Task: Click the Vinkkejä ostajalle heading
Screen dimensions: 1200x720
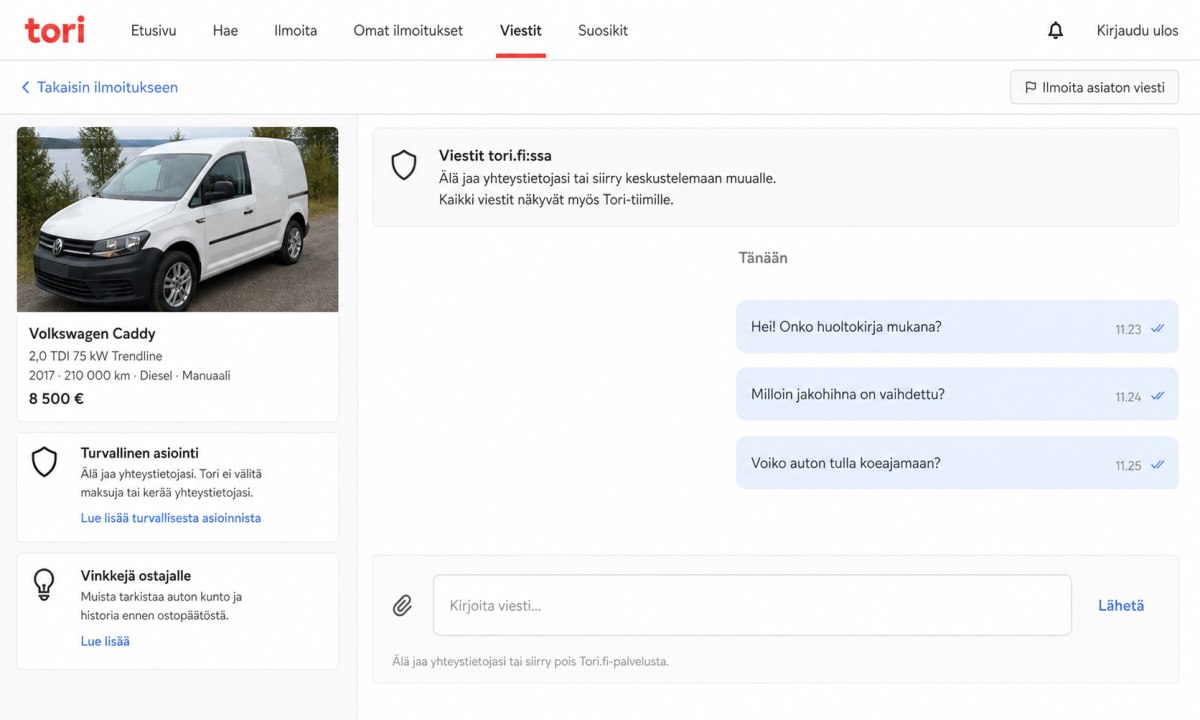Action: pyautogui.click(x=135, y=576)
